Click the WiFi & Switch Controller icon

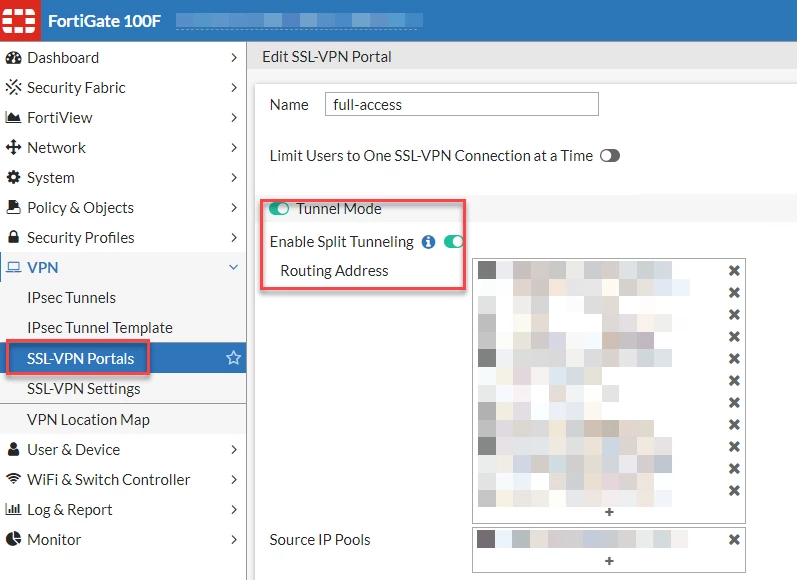(x=13, y=479)
